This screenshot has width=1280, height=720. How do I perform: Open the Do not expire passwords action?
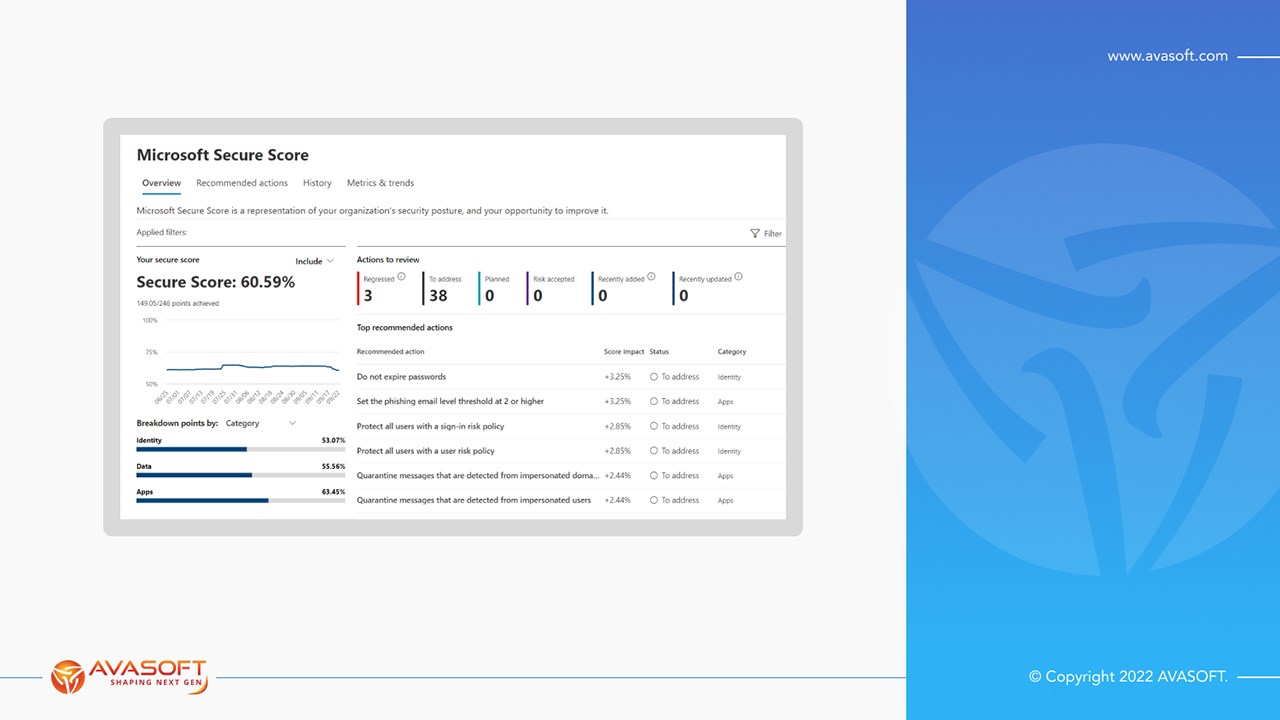401,377
